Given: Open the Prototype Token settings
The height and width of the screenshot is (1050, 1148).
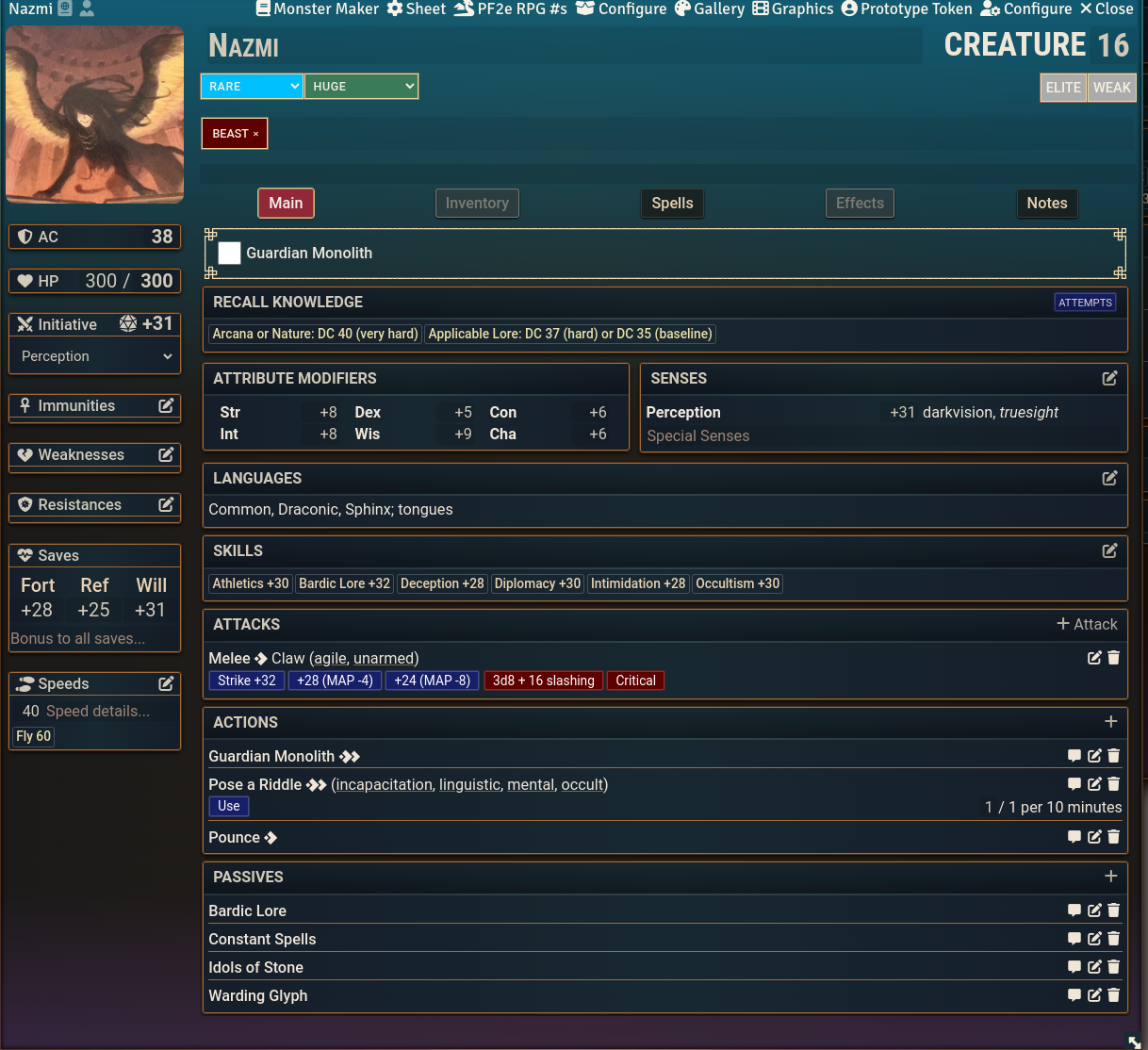Looking at the screenshot, I should 907,8.
